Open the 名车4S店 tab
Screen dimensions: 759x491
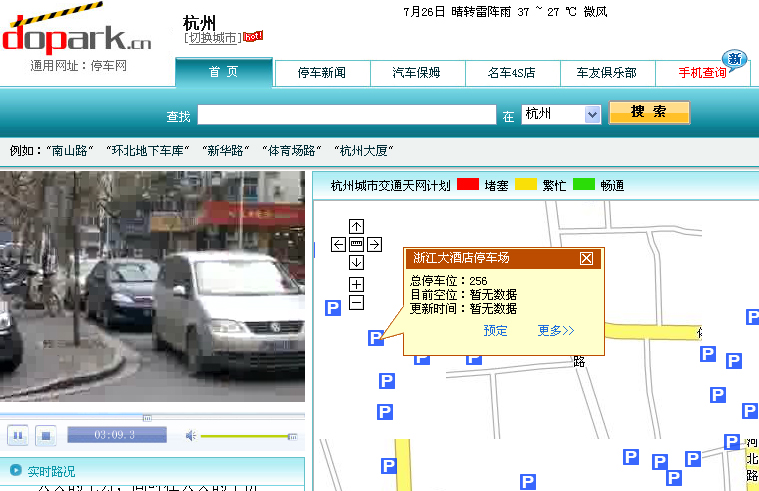(512, 73)
